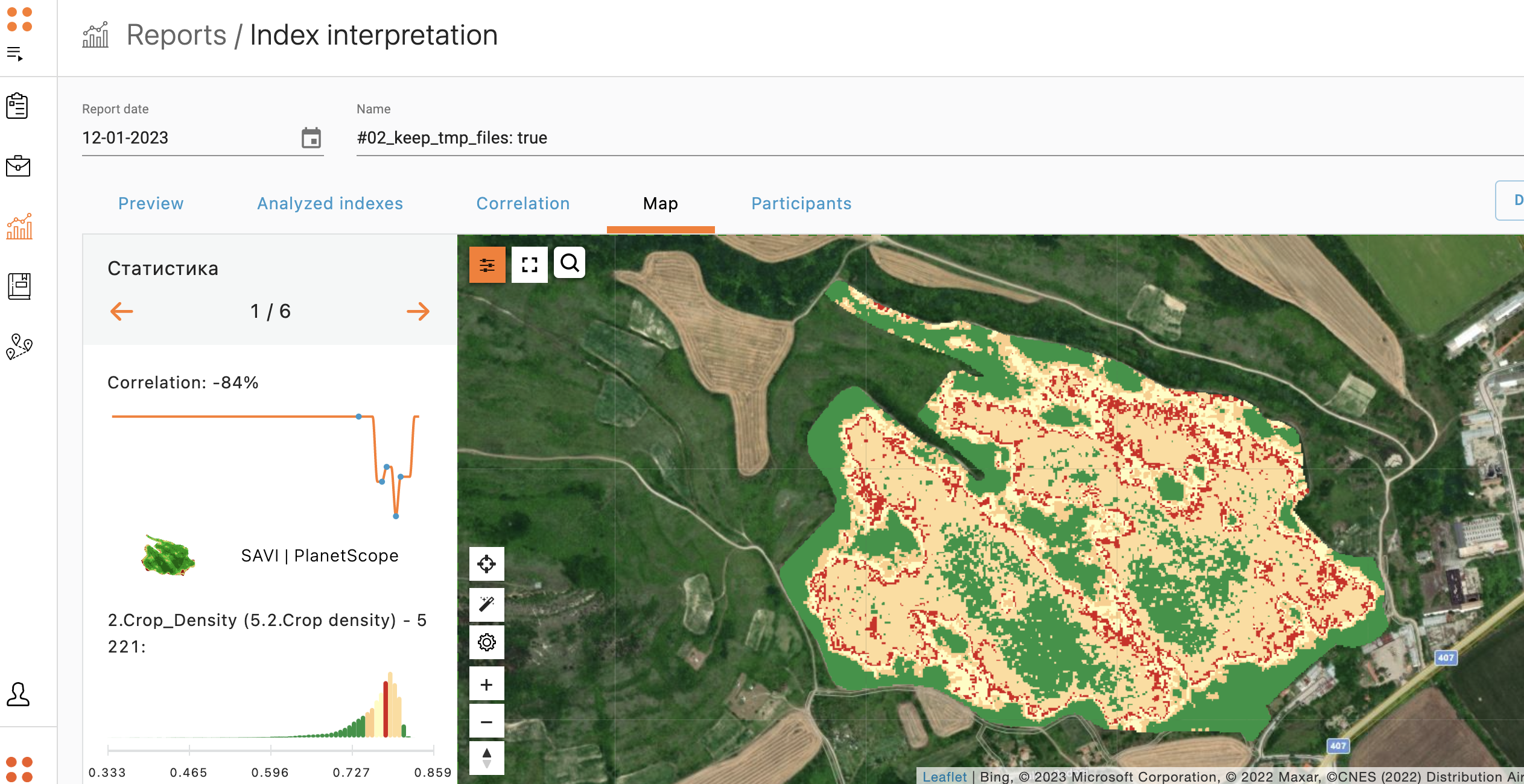Open the map search tool
Viewport: 1524px width, 784px height.
pos(570,263)
